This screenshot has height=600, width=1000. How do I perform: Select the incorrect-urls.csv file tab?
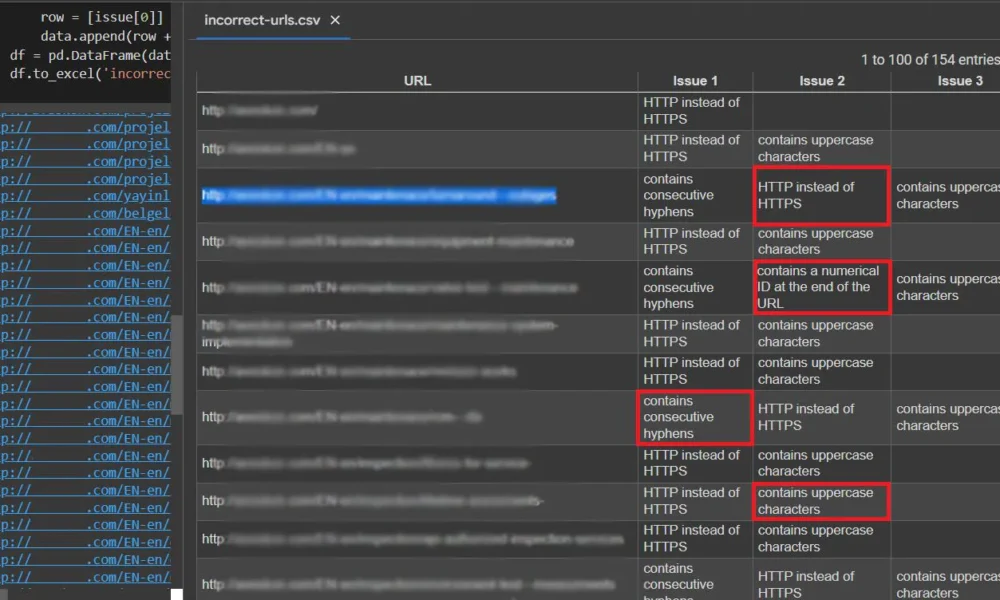[261, 20]
